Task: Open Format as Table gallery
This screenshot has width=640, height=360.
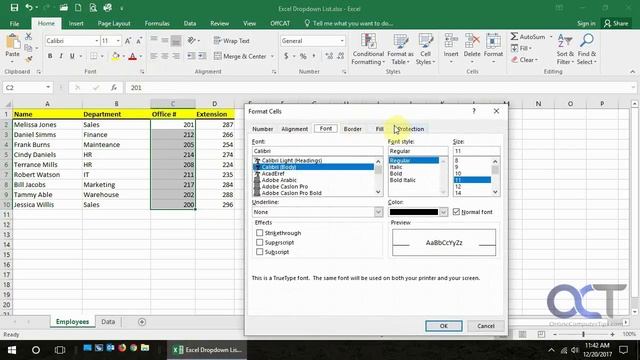Action: (x=400, y=49)
